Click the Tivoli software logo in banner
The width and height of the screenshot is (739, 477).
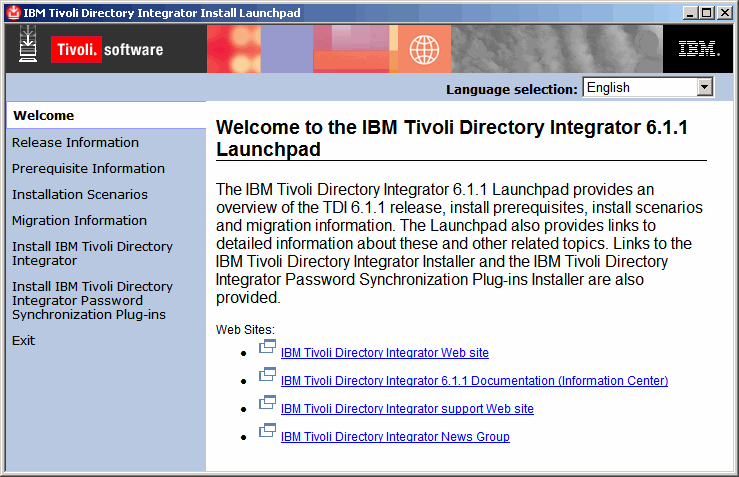106,49
